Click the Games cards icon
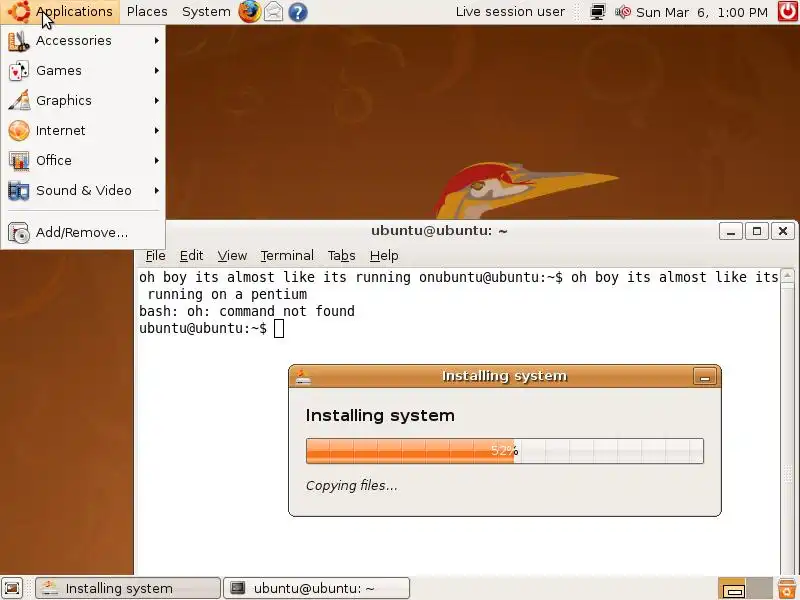The height and width of the screenshot is (600, 800). coord(19,71)
